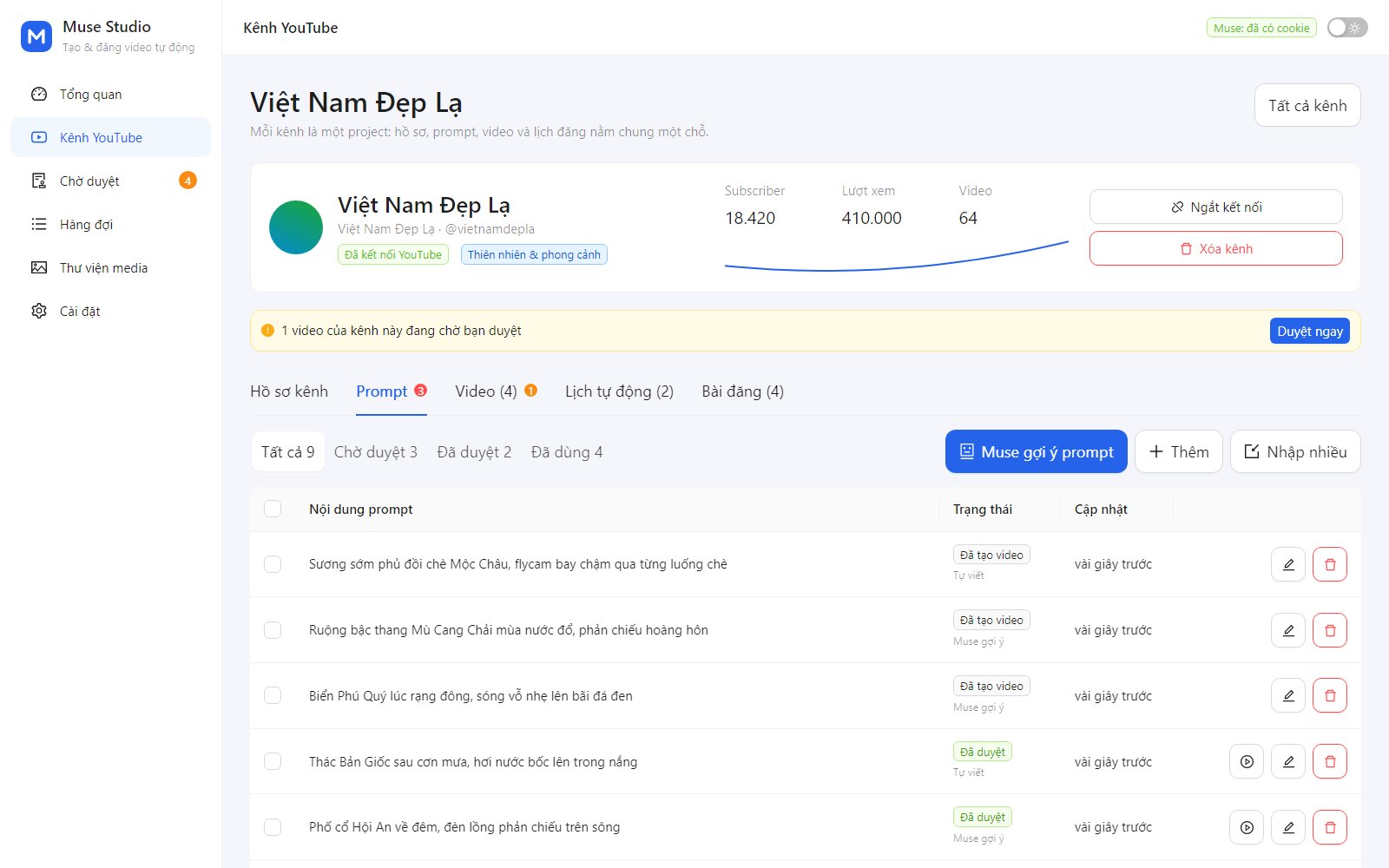The height and width of the screenshot is (868, 1389).
Task: Select the Phố cổ Hội An prompt checkbox
Action: click(x=273, y=827)
